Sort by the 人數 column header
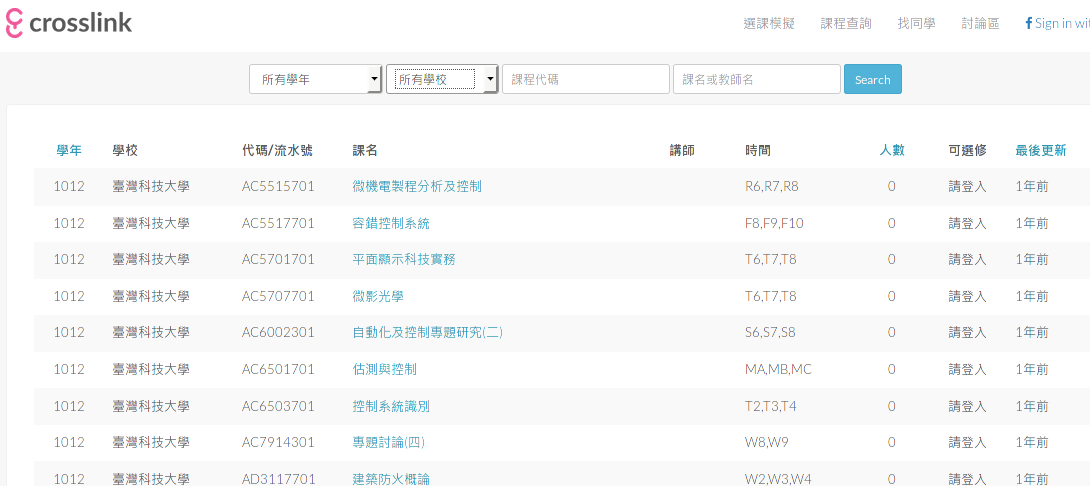1090x486 pixels. click(x=892, y=150)
